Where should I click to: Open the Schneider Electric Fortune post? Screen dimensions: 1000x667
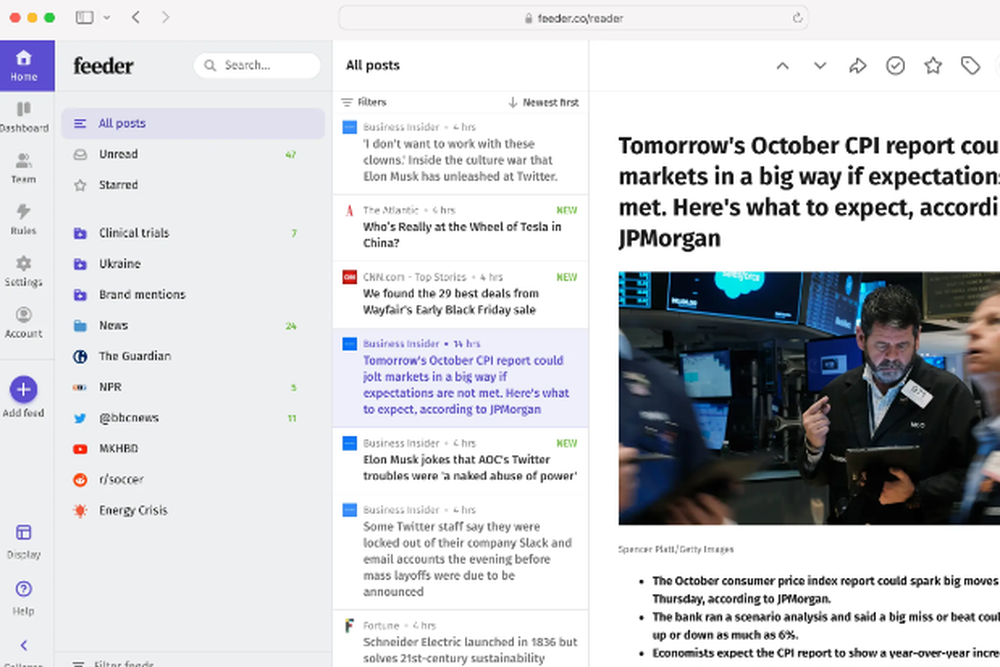click(x=460, y=639)
